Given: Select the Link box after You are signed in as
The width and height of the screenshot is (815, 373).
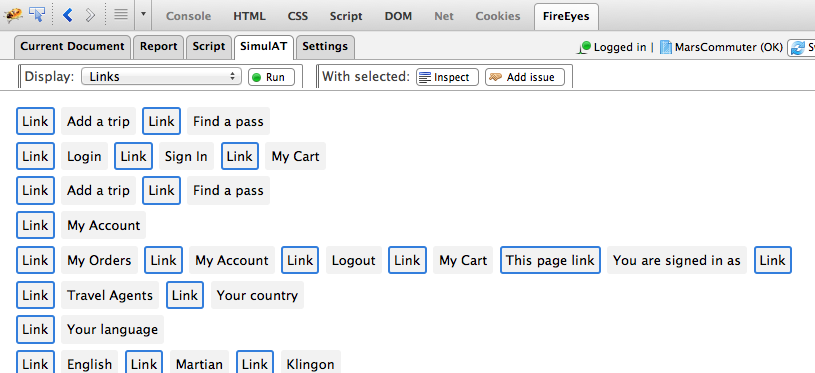Looking at the screenshot, I should tap(772, 260).
